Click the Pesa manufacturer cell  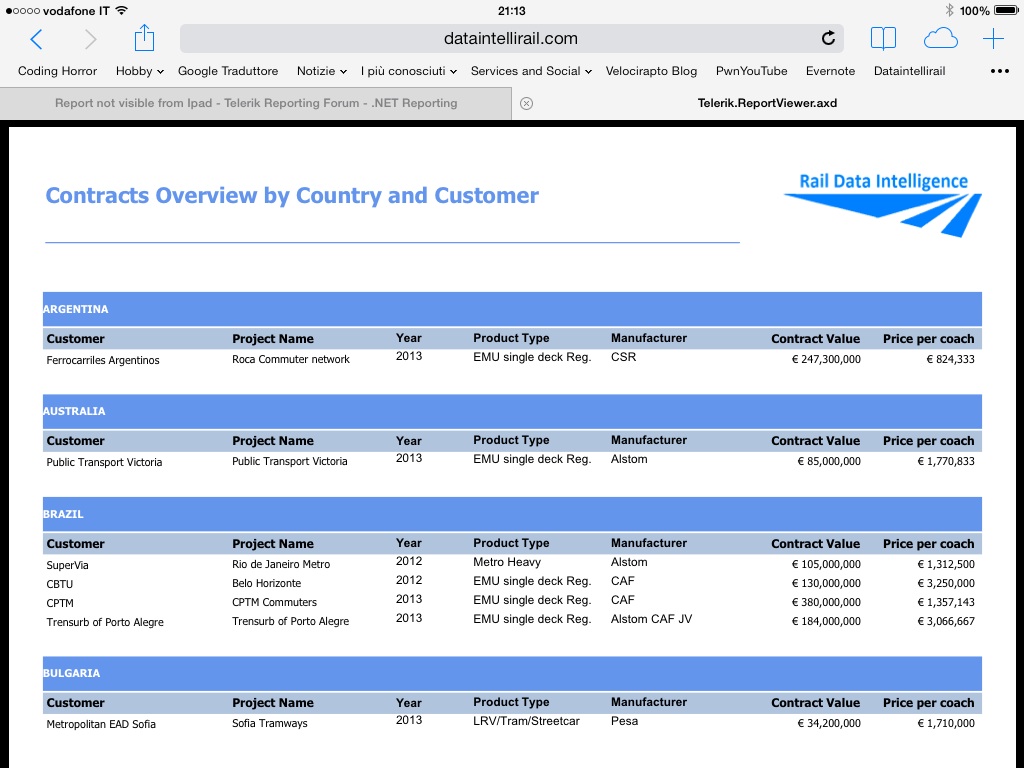(624, 721)
